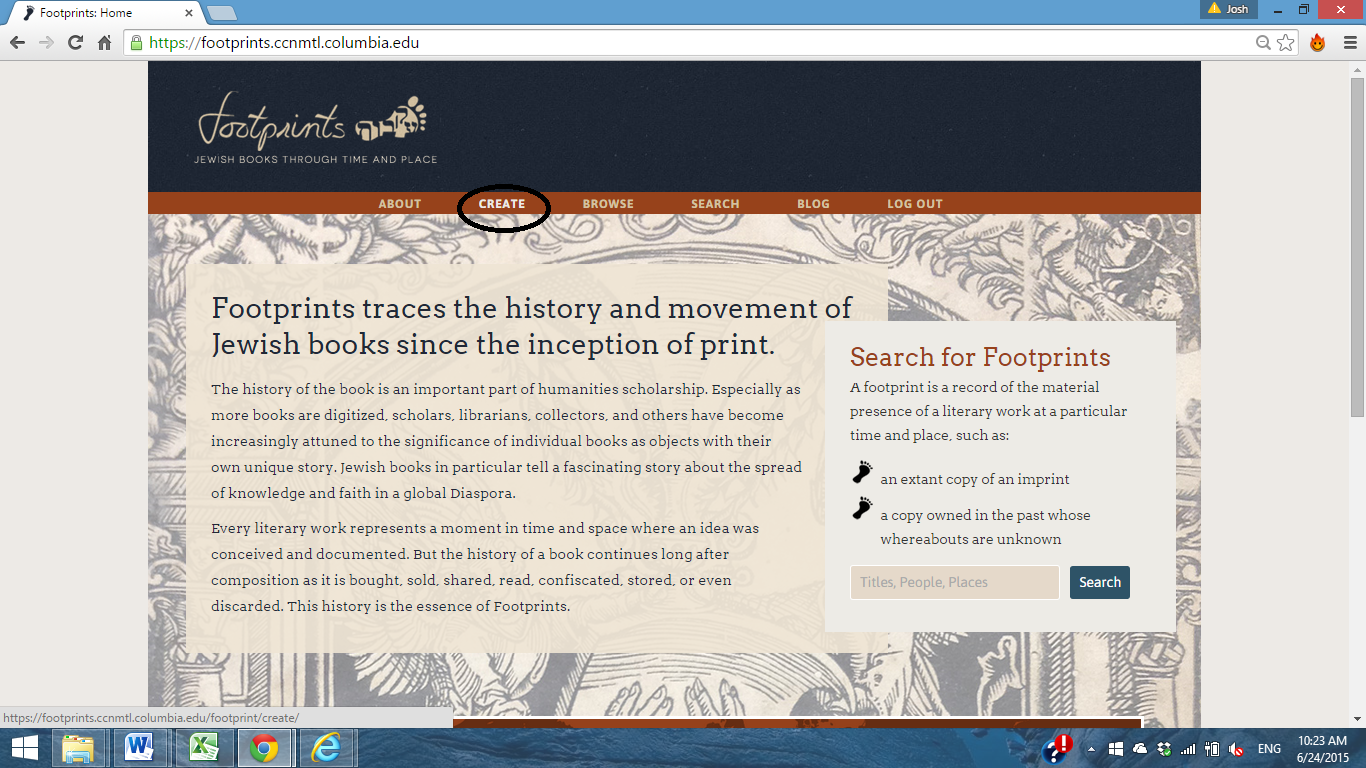Click the scrollbar down arrow
The width and height of the screenshot is (1366, 768).
click(x=1357, y=719)
